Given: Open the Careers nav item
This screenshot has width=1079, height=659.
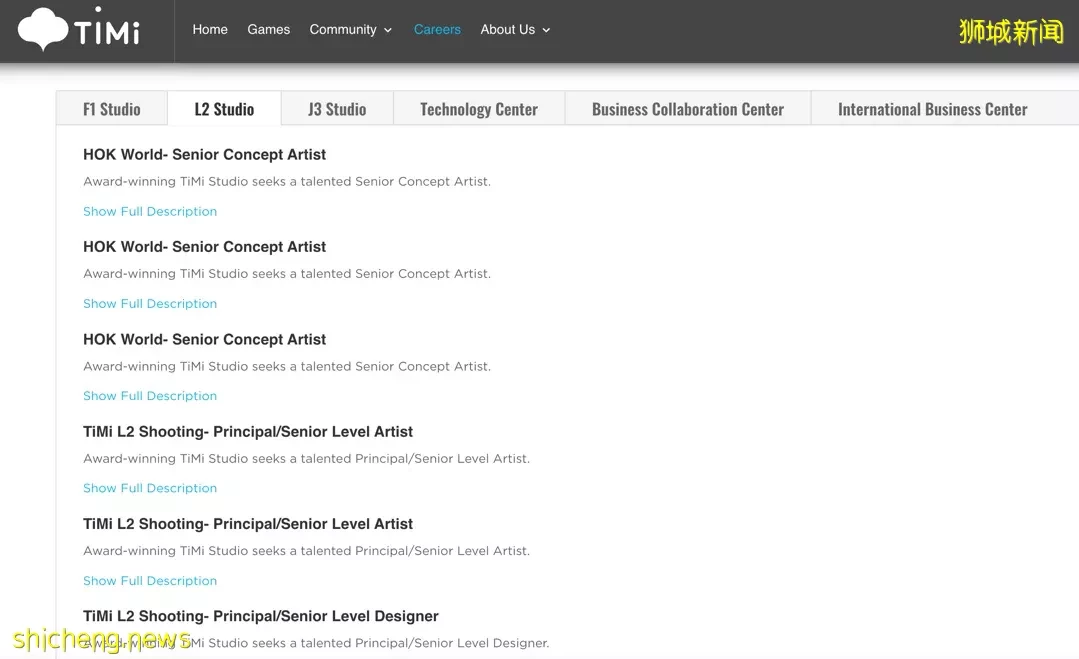Looking at the screenshot, I should tap(437, 30).
